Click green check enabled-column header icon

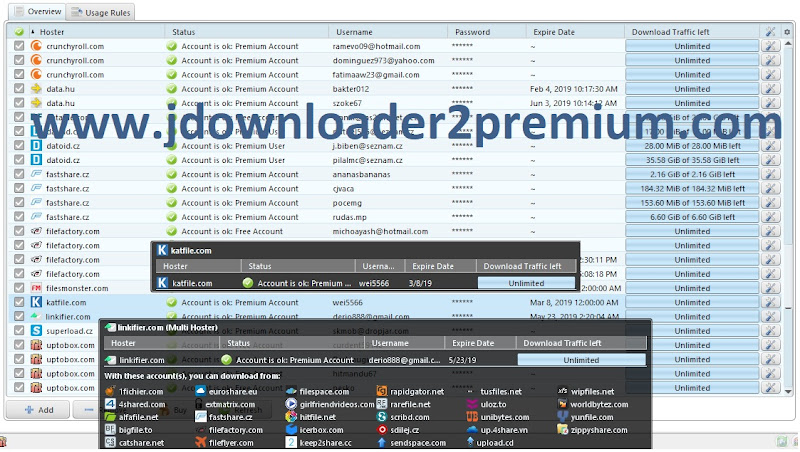point(19,32)
